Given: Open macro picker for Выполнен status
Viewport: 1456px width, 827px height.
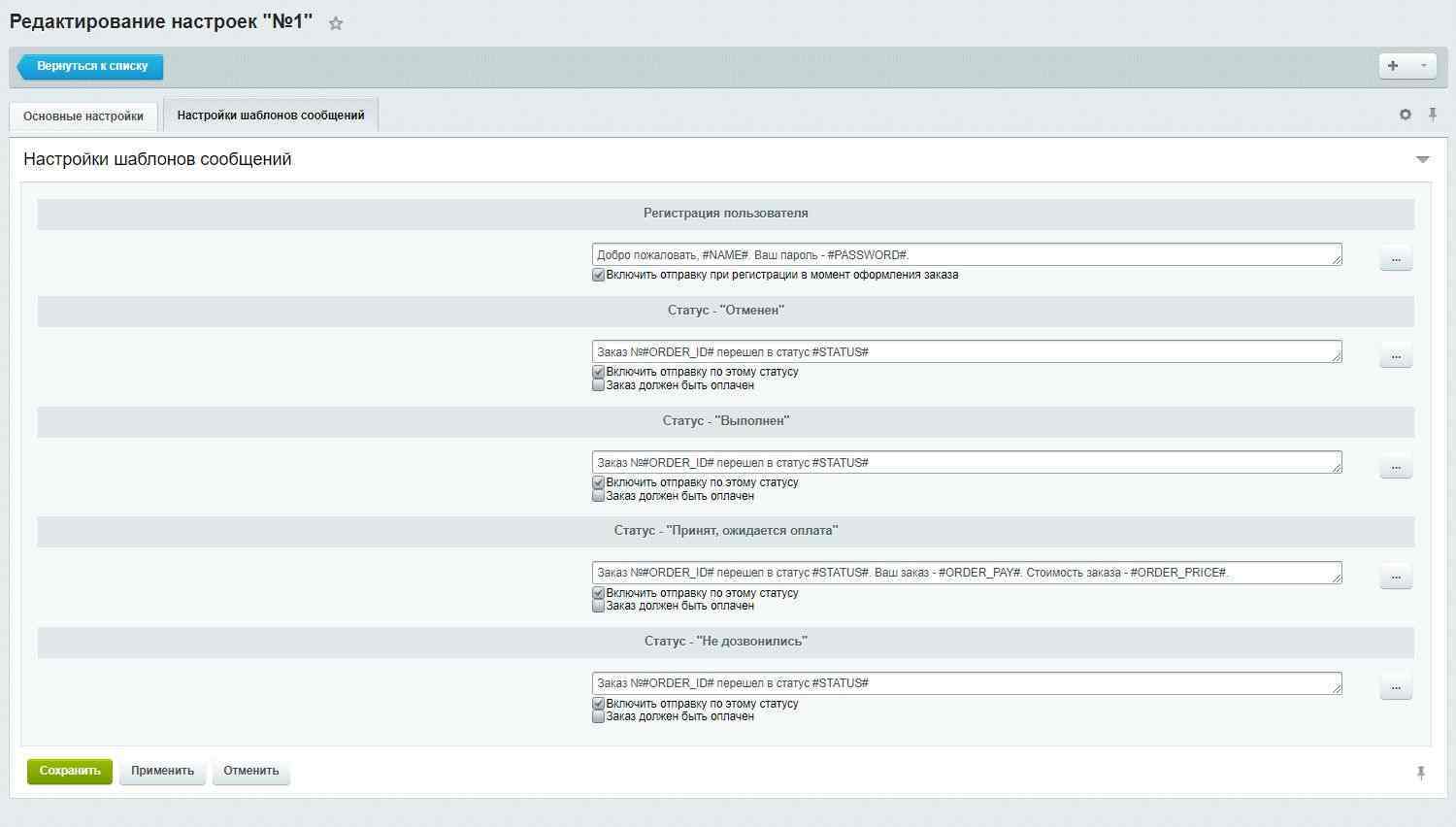Looking at the screenshot, I should click(1396, 467).
